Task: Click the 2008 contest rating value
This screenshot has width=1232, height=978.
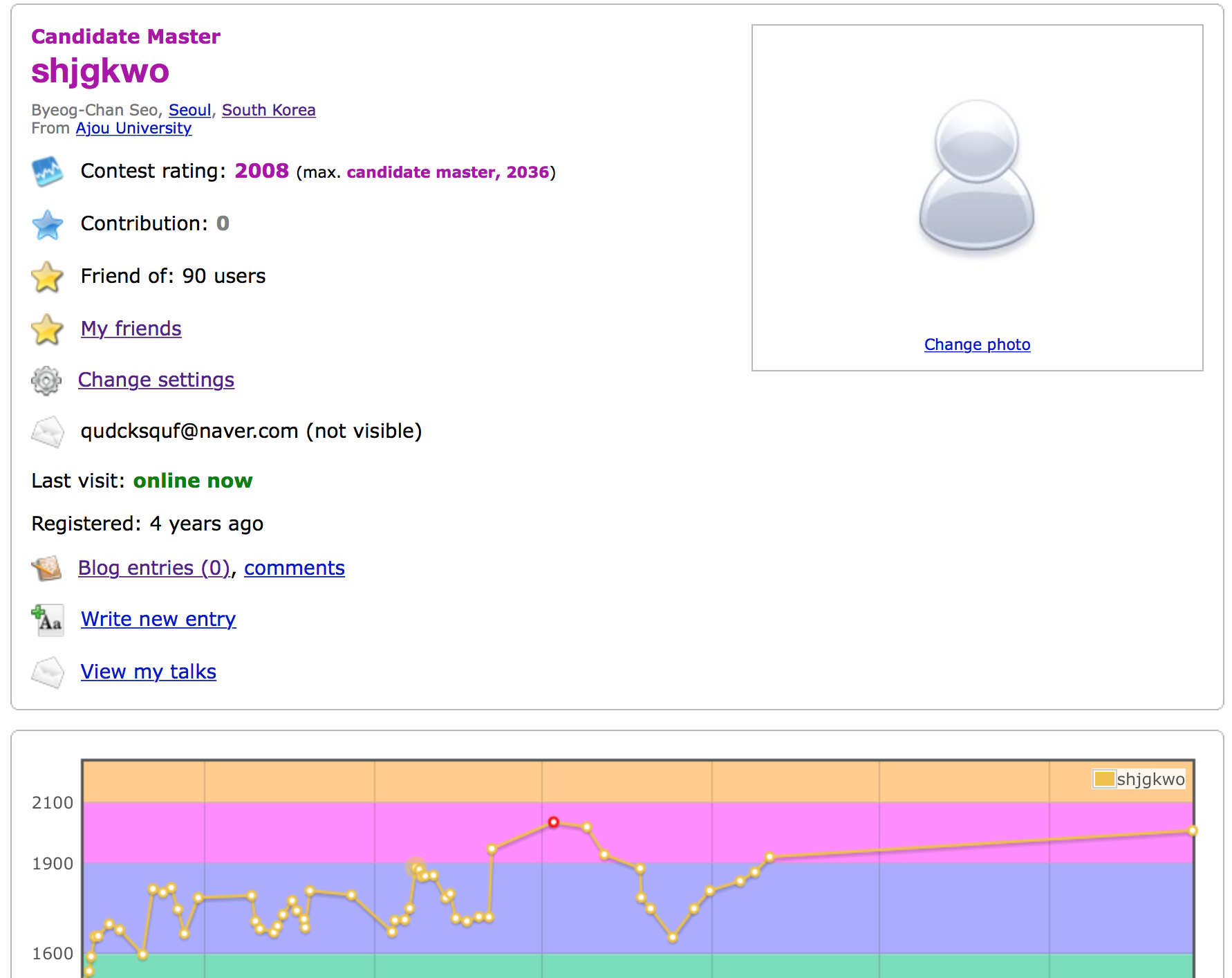Action: coord(261,171)
